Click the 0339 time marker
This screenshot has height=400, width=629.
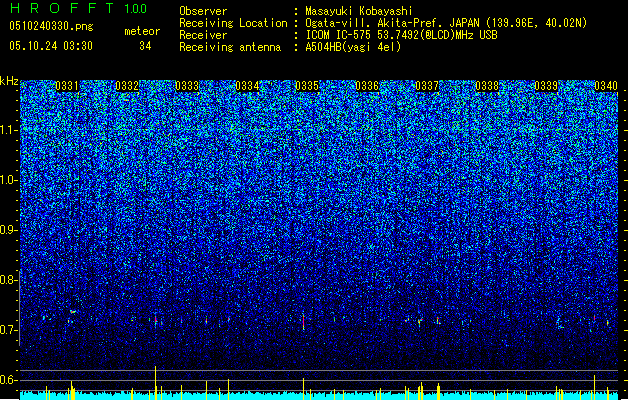pos(546,86)
